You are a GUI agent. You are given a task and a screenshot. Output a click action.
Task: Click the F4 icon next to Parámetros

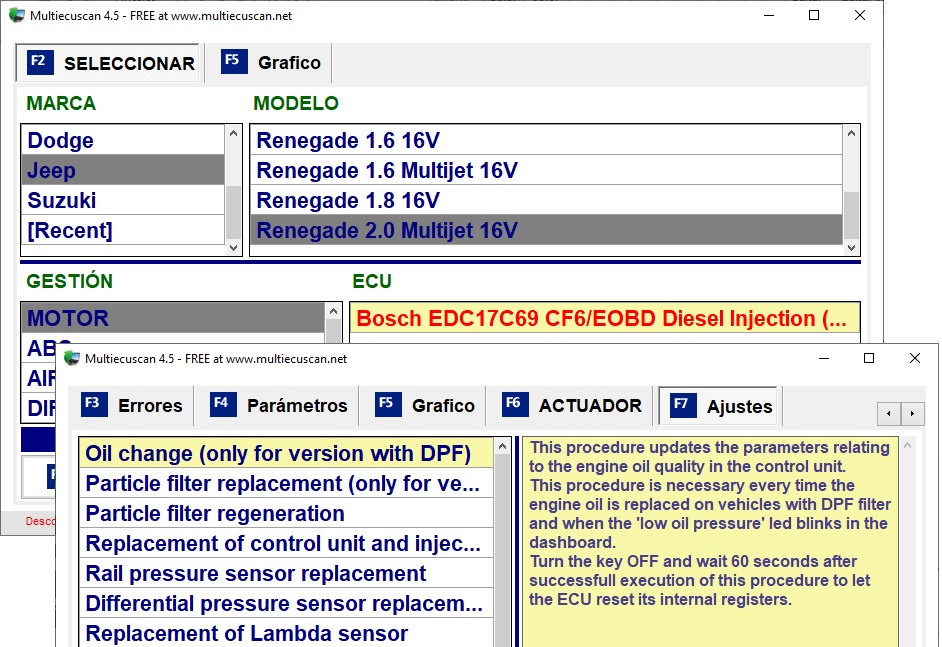point(223,404)
